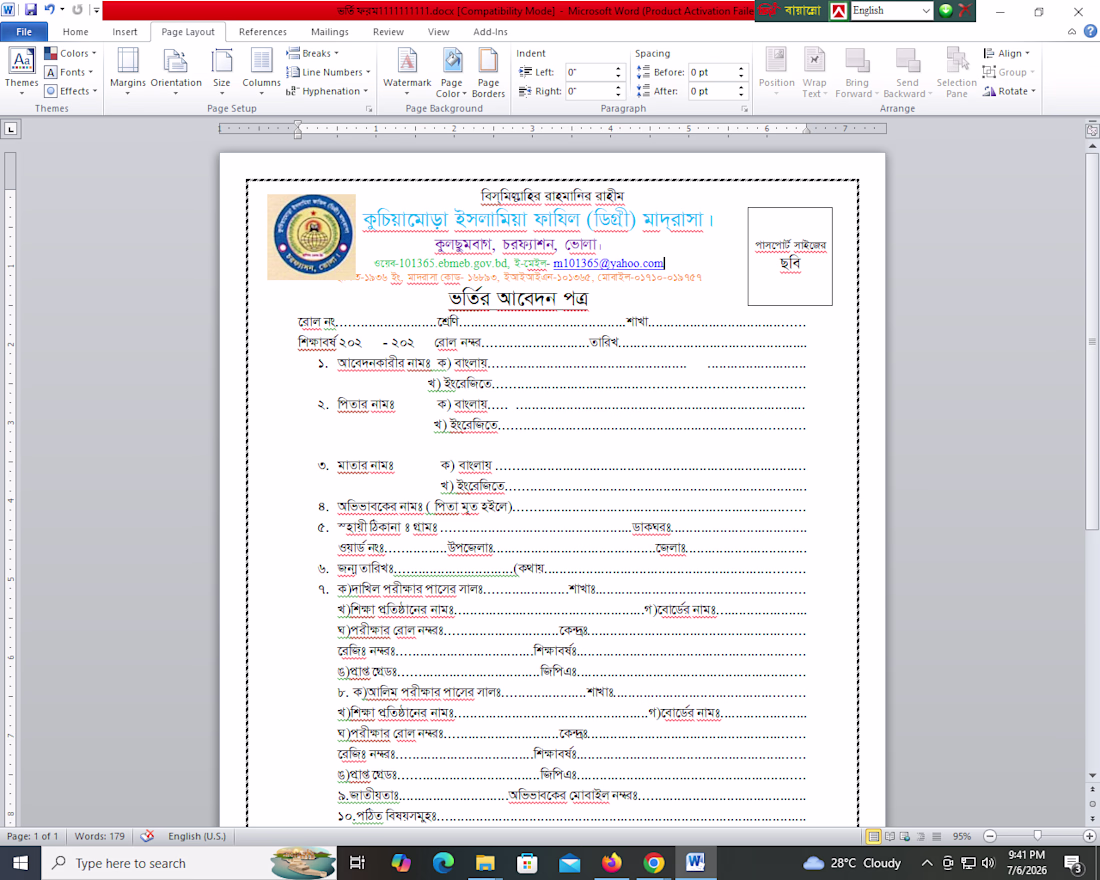Image resolution: width=1100 pixels, height=880 pixels.
Task: Click the Bring Forward button
Action: [857, 72]
